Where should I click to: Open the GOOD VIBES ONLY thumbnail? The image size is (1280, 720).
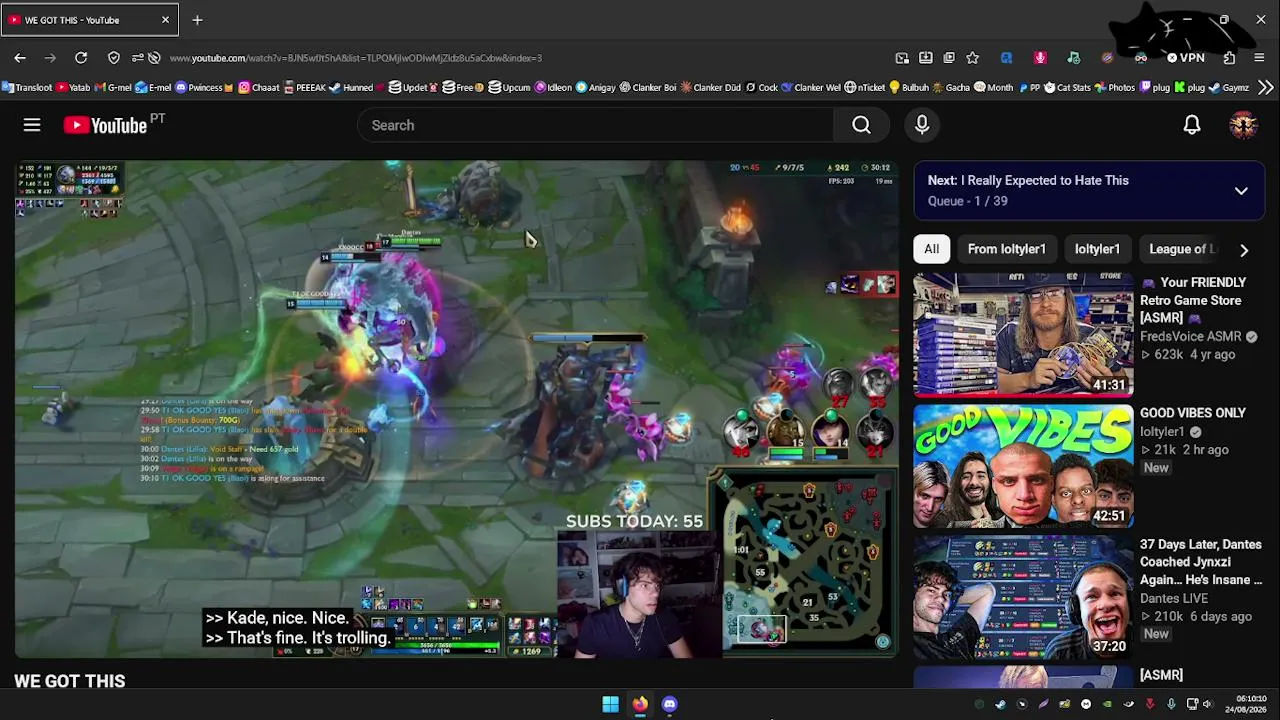point(1023,466)
